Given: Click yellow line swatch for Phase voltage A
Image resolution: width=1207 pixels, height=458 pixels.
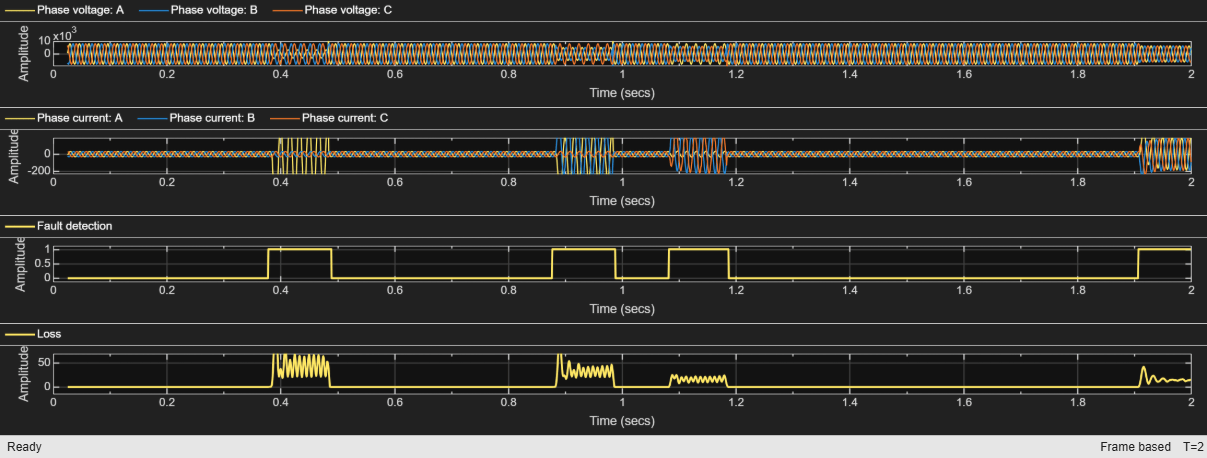Looking at the screenshot, I should 19,10.
